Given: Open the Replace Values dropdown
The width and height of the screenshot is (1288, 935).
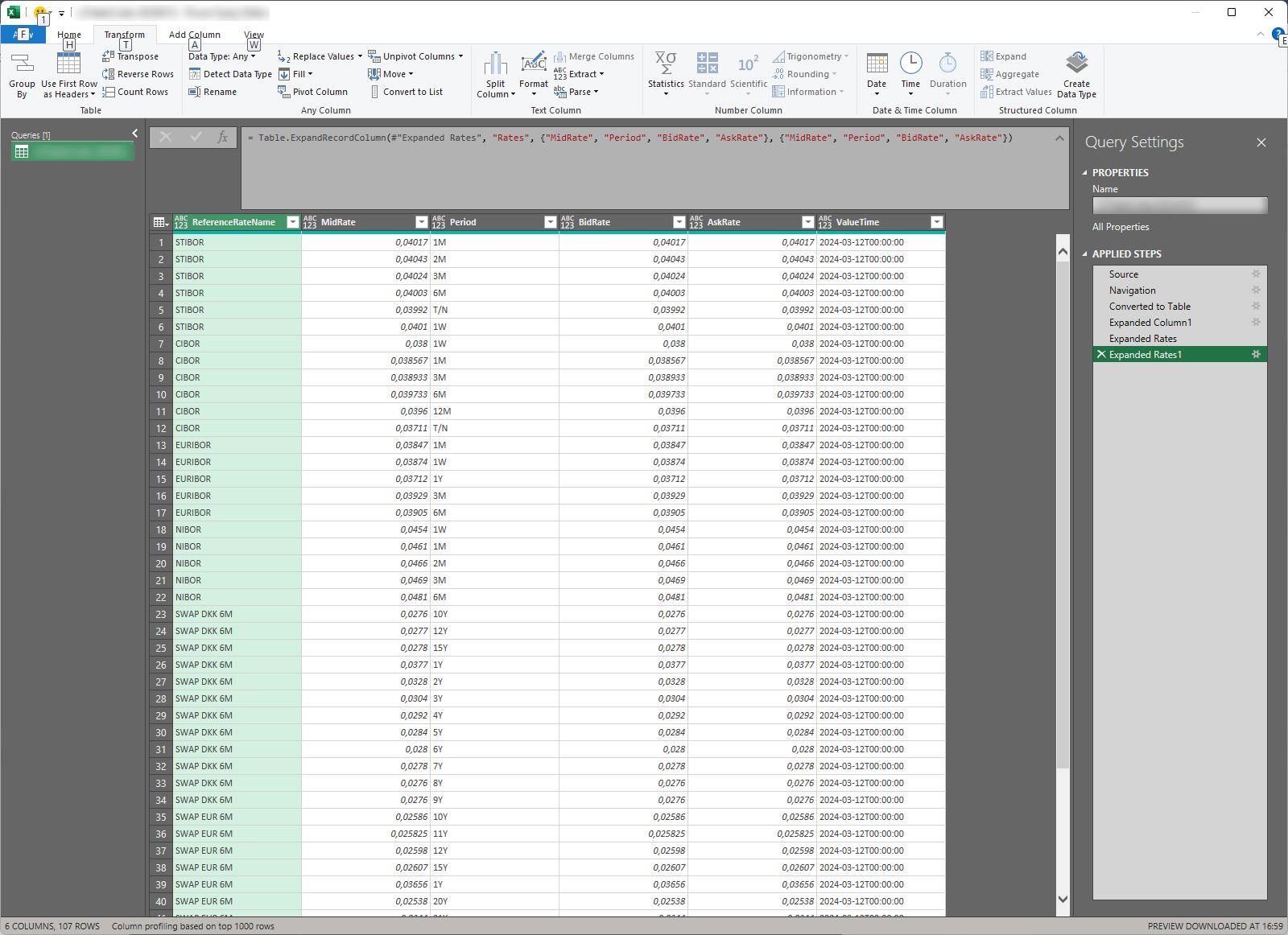Looking at the screenshot, I should pos(320,56).
